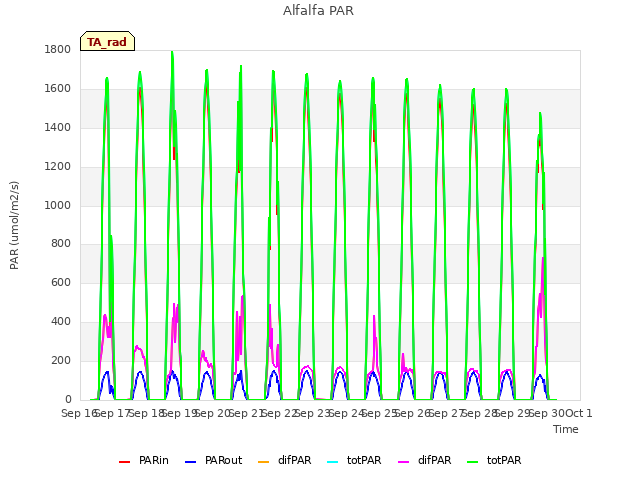Click the 600 y-axis tick label
This screenshot has height=480, width=640.
pyautogui.click(x=61, y=282)
